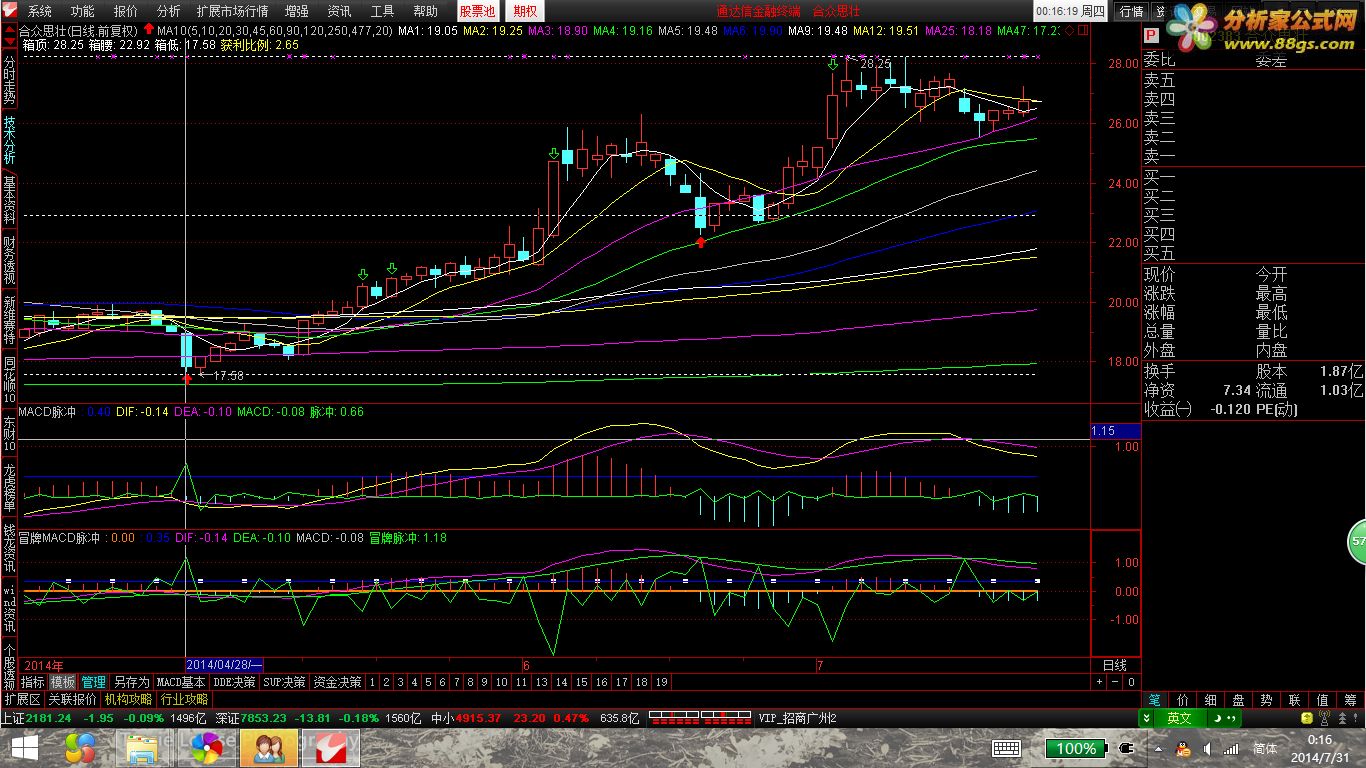
Task: Open the 增强 menu
Action: pyautogui.click(x=297, y=11)
